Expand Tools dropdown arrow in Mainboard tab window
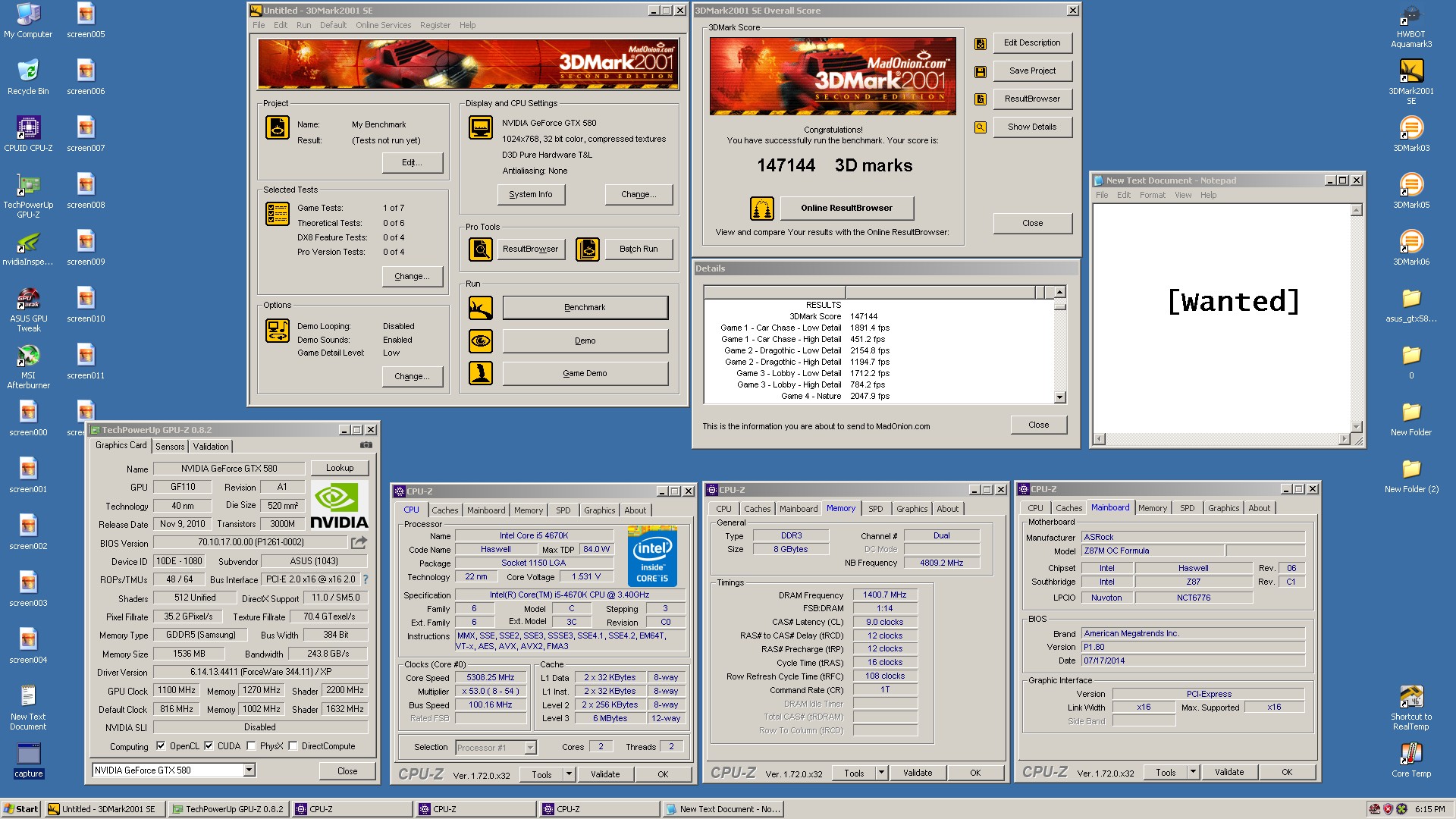Viewport: 1456px width, 819px height. (x=1193, y=772)
